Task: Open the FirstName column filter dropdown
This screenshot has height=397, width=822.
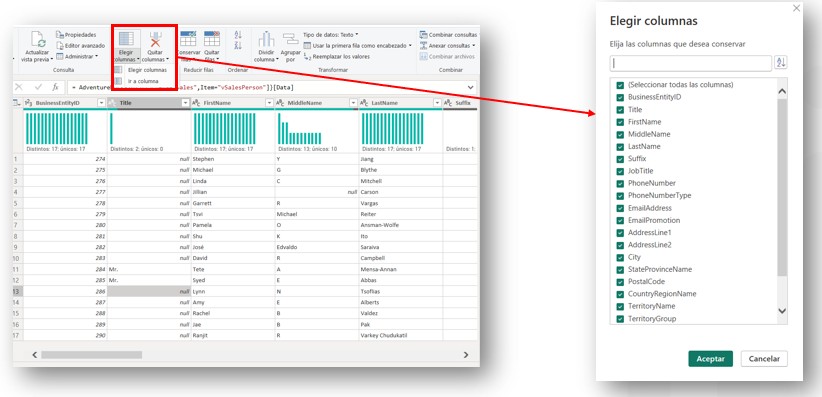Action: [269, 103]
